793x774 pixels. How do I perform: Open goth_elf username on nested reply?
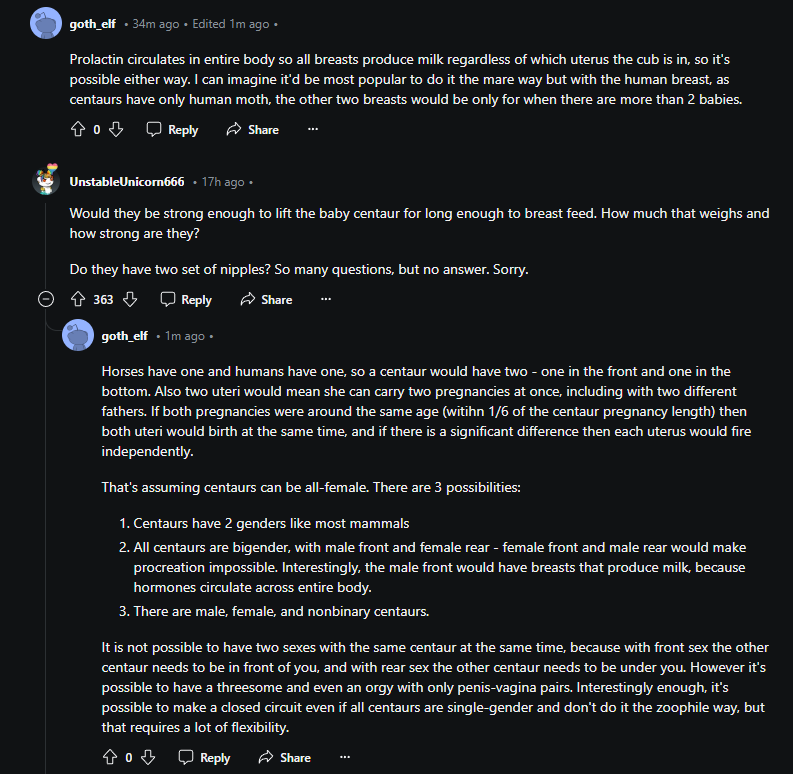(x=124, y=336)
